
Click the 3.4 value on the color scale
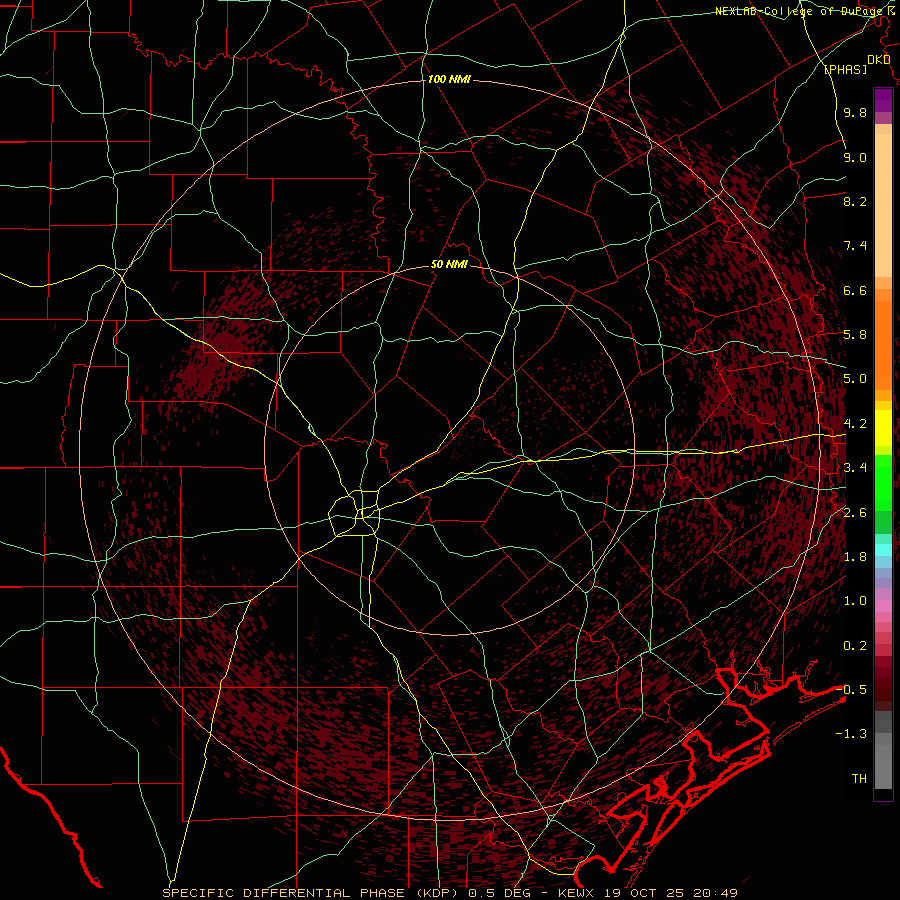pyautogui.click(x=855, y=468)
